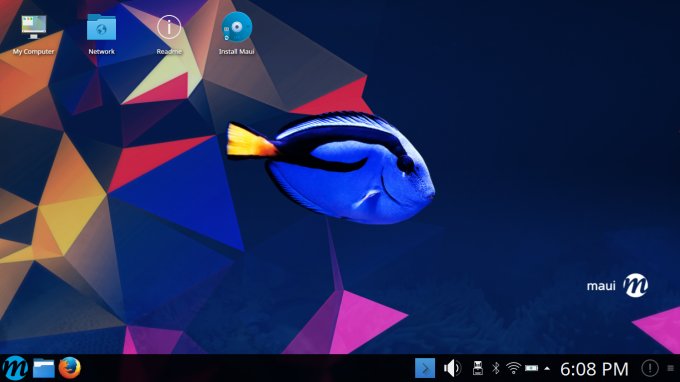Open the battery status tray icon
The height and width of the screenshot is (382, 680).
(531, 368)
